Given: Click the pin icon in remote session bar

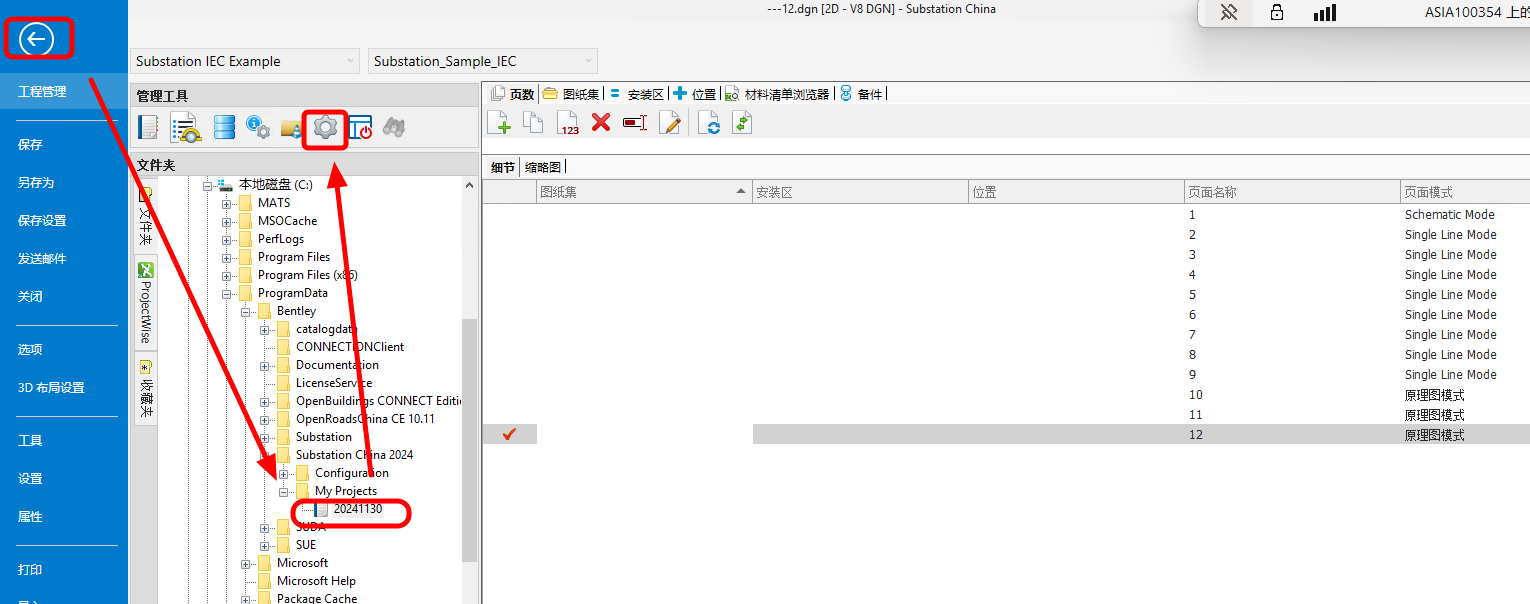Looking at the screenshot, I should tap(1229, 13).
